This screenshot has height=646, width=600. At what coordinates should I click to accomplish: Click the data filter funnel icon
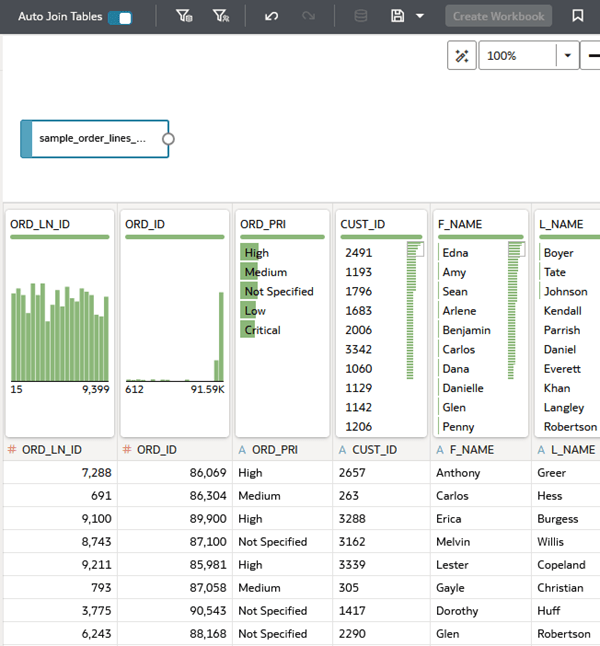184,16
